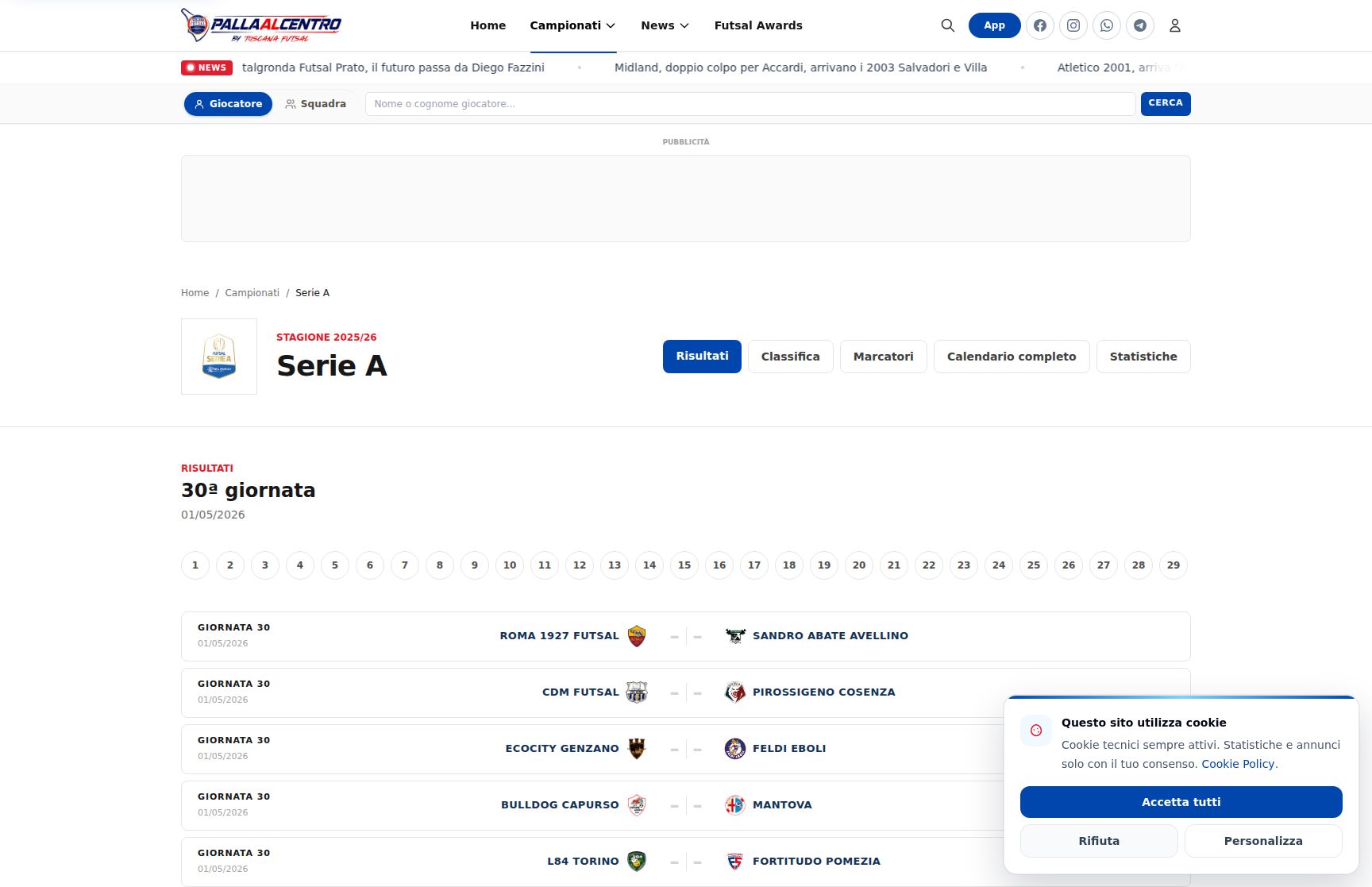1372x887 pixels.
Task: Open PIROSSIGENO COSENZA team name
Action: tap(824, 692)
